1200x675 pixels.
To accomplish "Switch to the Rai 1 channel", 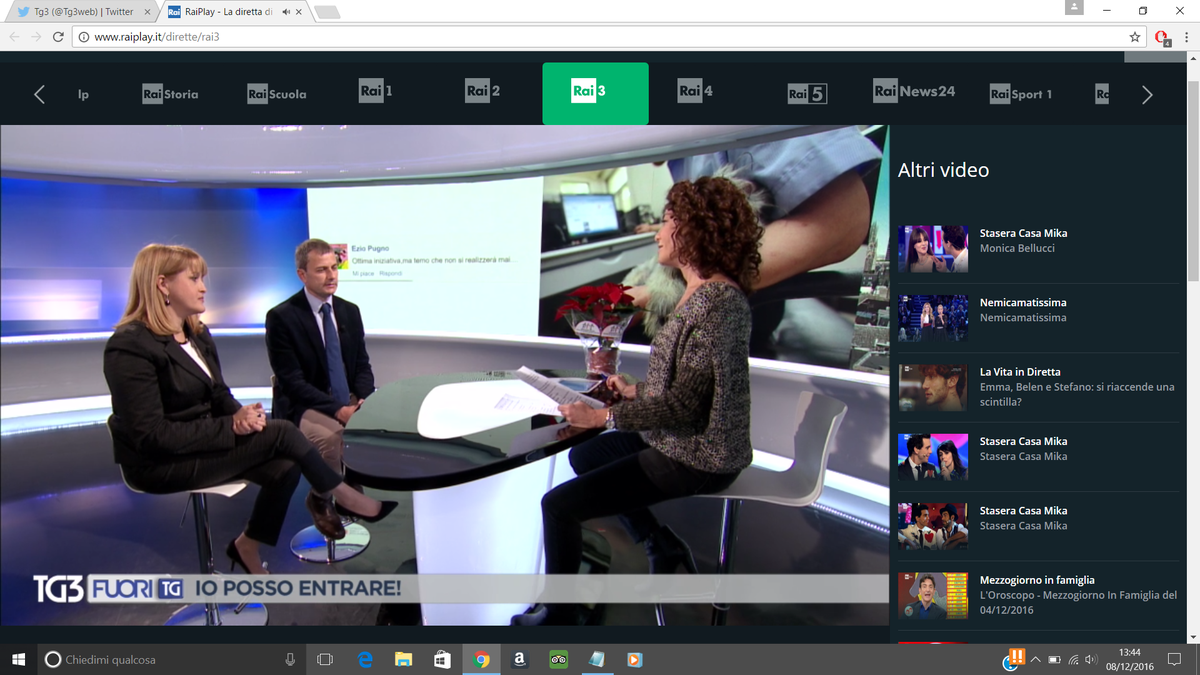I will click(x=375, y=91).
